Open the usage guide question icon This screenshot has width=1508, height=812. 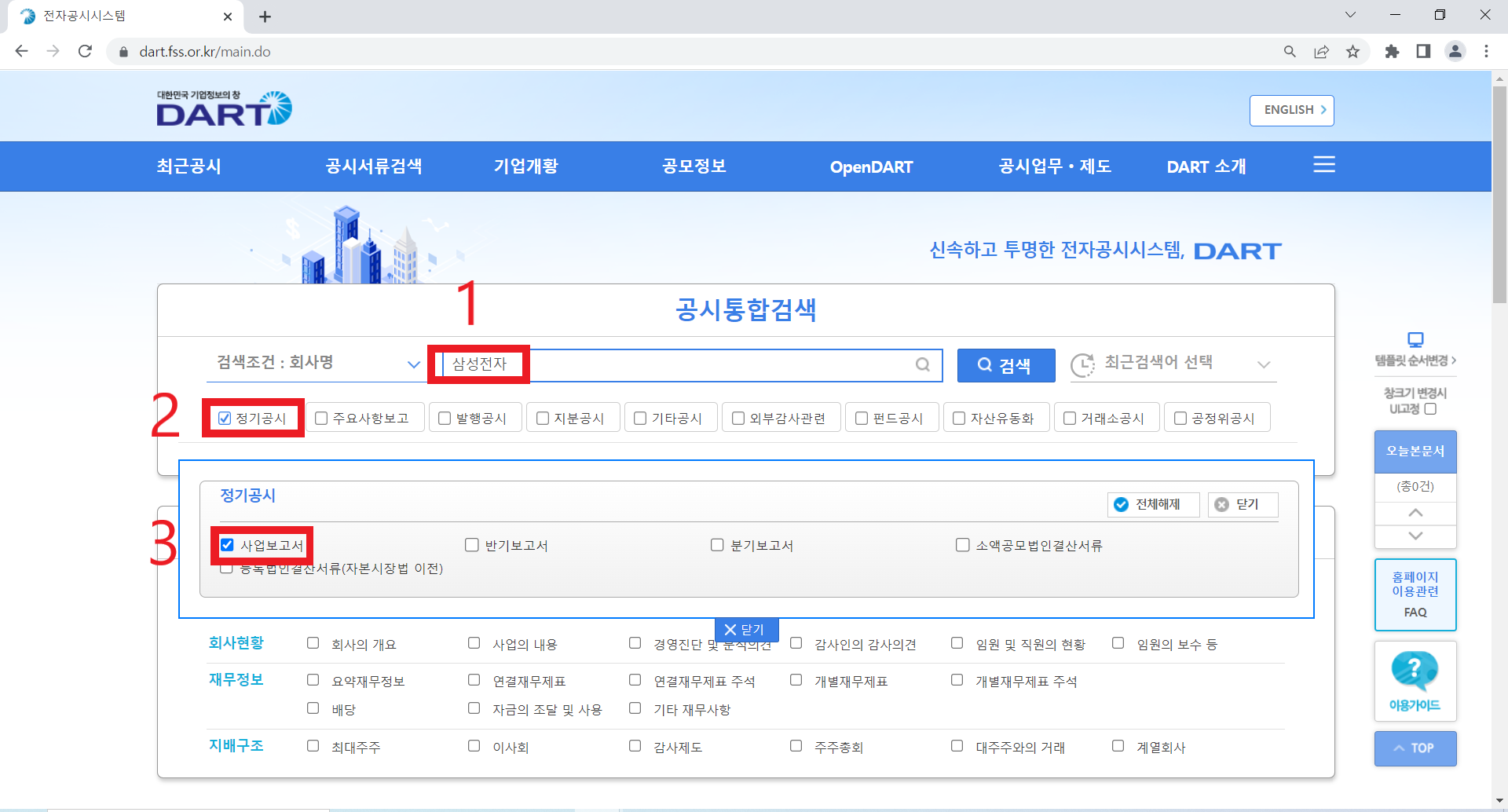coord(1415,671)
